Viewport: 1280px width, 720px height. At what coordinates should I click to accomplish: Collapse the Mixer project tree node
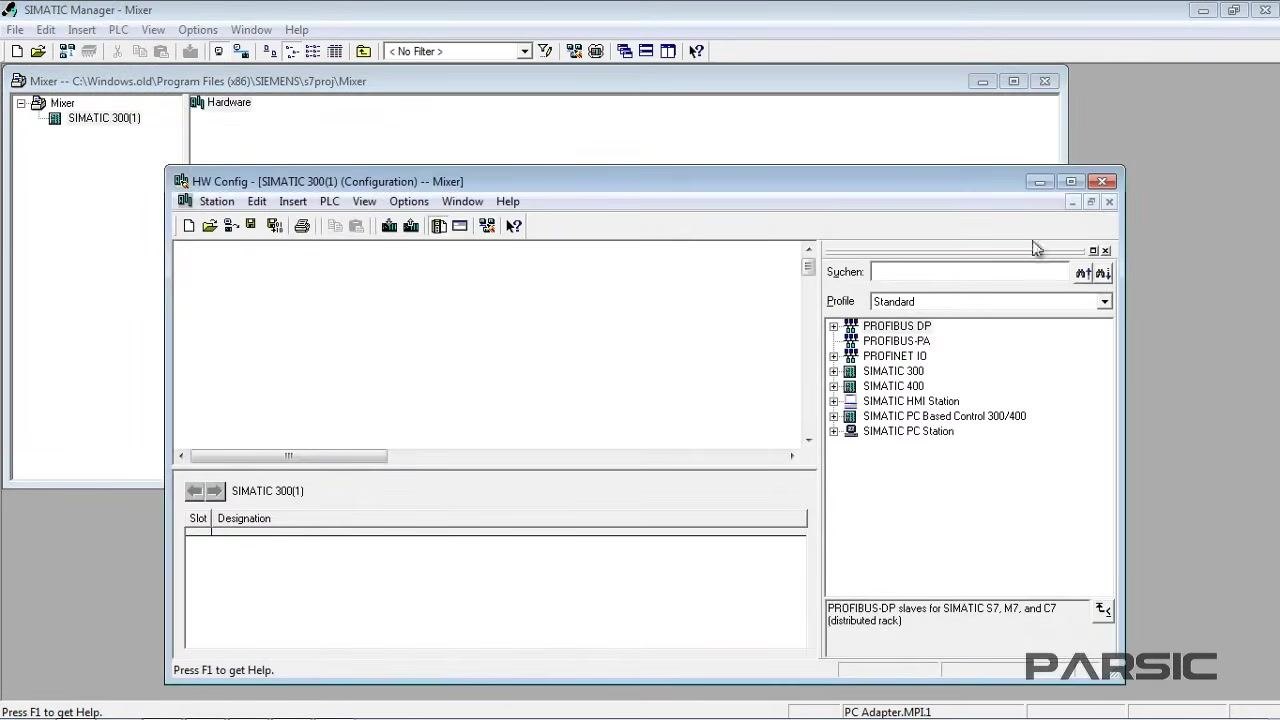pos(21,103)
